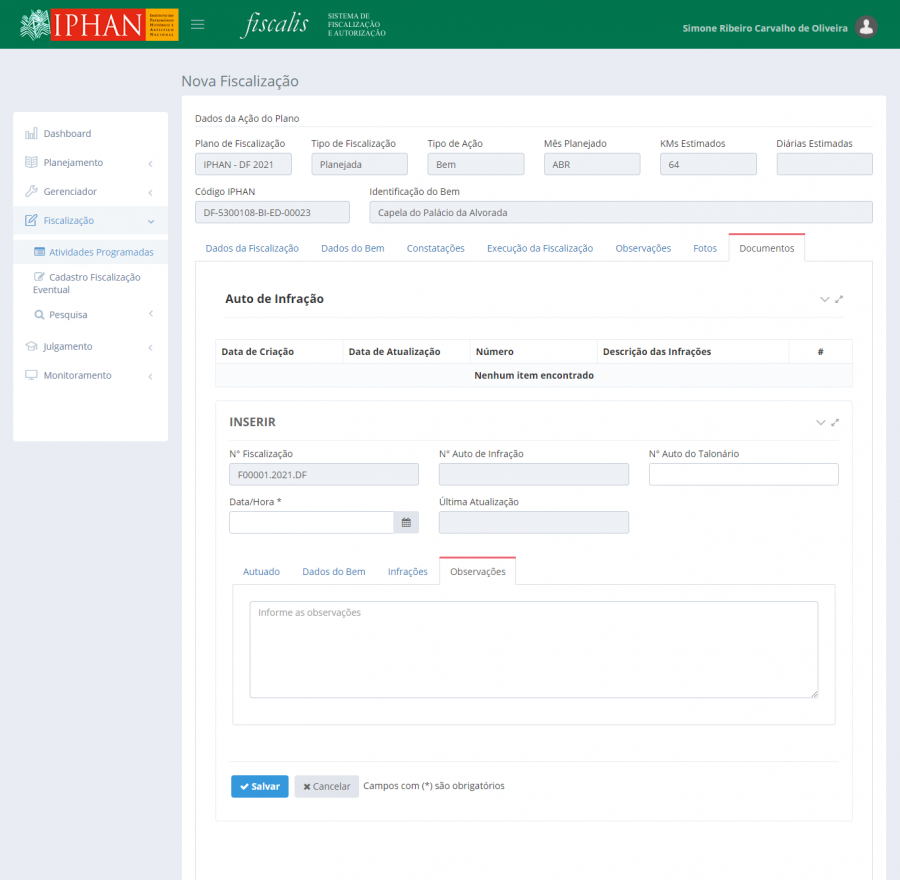
Task: Collapse the INSERIR section chevron
Action: pos(821,422)
